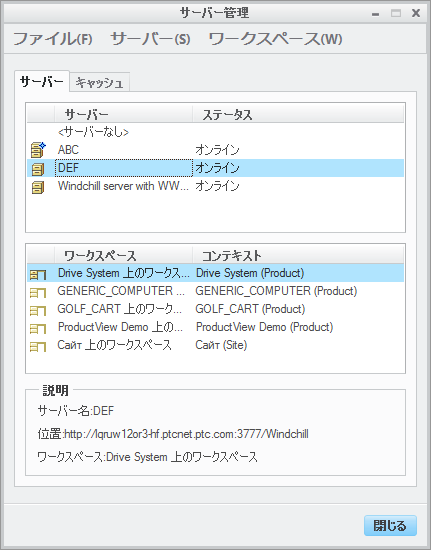Viewport: 431px width, 550px height.
Task: Click the Сайт (Site) context
Action: click(x=221, y=345)
